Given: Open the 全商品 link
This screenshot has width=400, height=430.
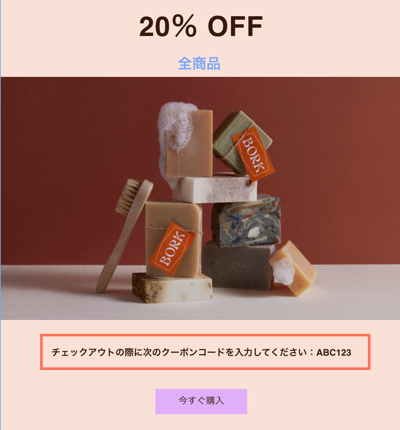Looking at the screenshot, I should coord(199,63).
